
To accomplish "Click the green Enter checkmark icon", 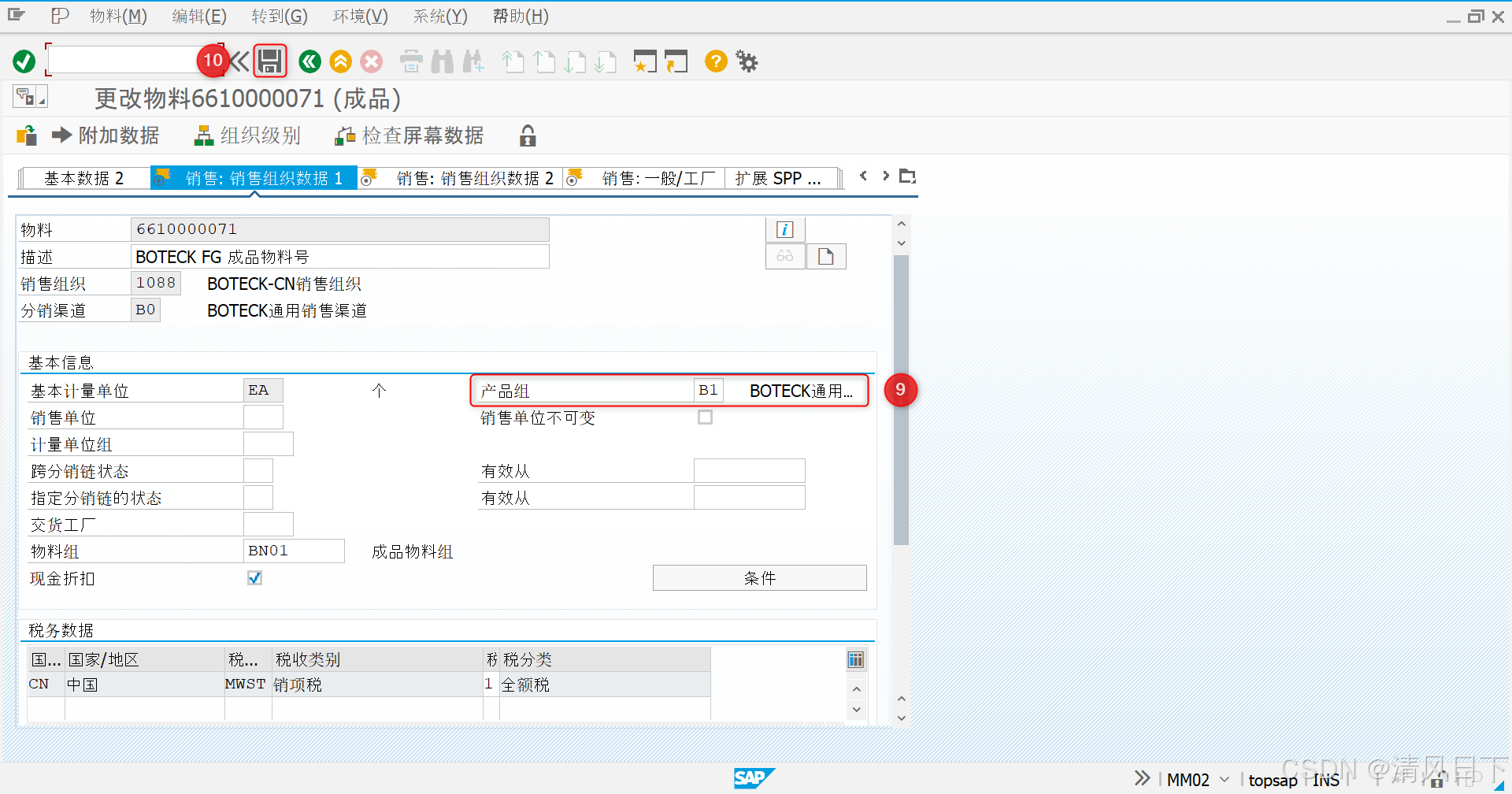I will pos(24,61).
